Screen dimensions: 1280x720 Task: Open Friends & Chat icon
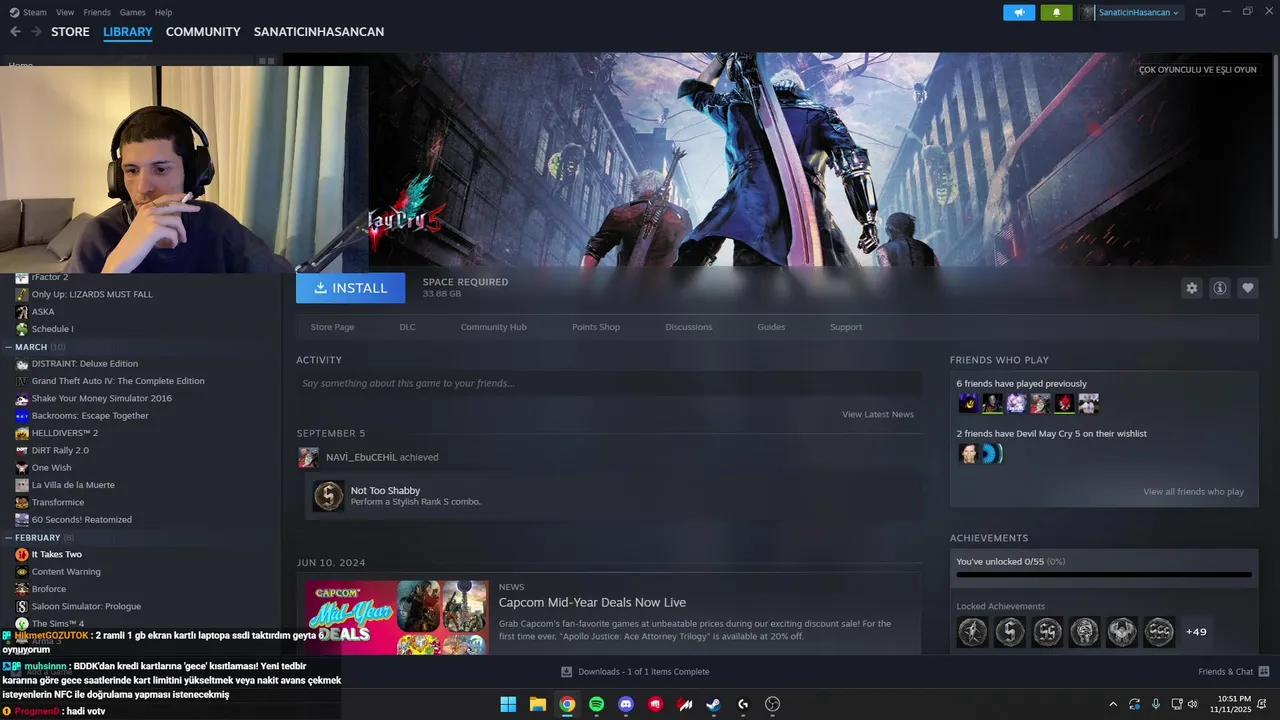click(x=1264, y=672)
